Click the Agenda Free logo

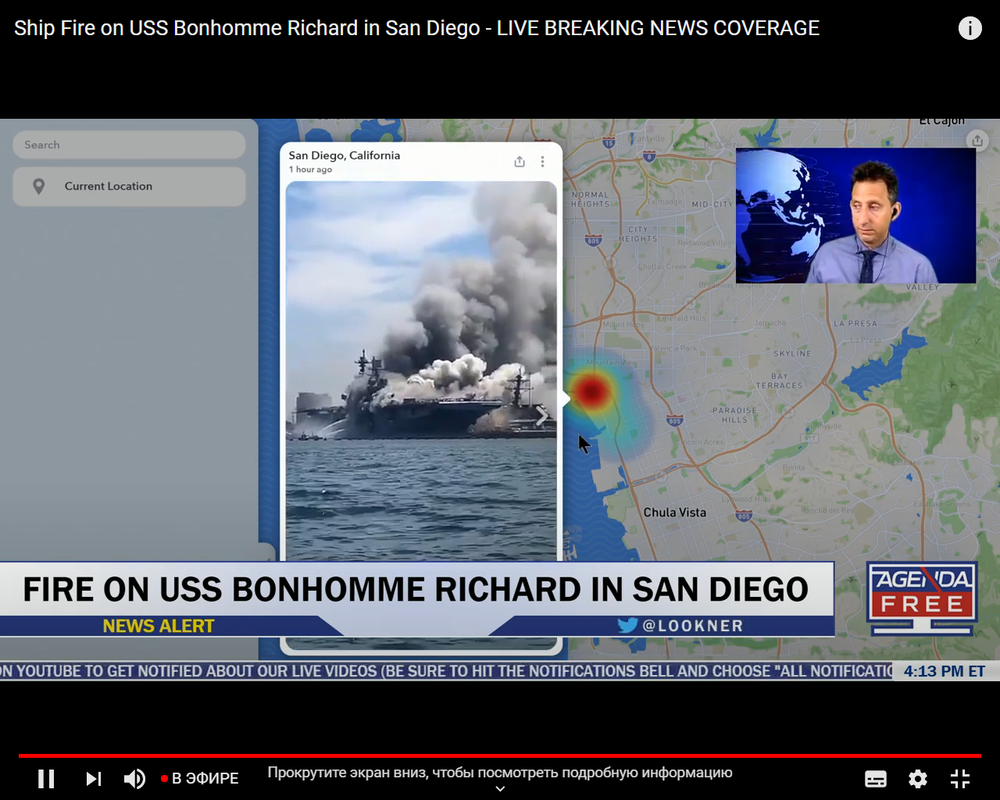point(922,598)
